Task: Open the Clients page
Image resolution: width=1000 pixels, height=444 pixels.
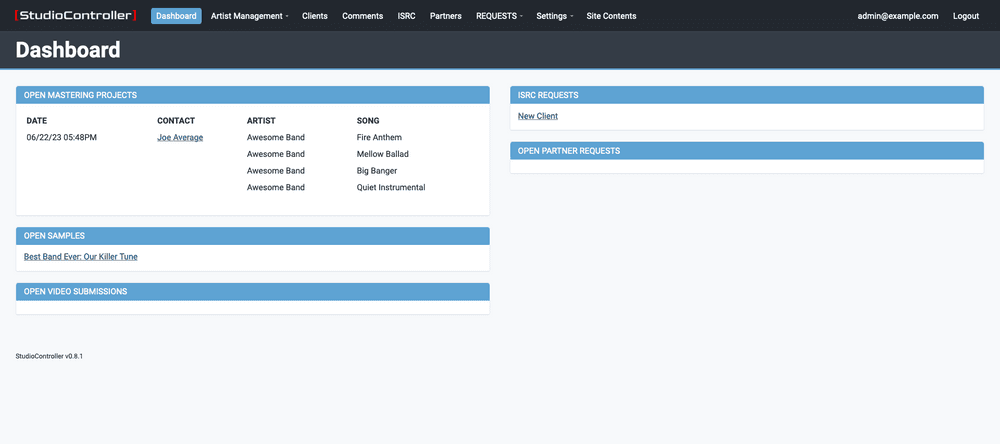Action: 315,16
